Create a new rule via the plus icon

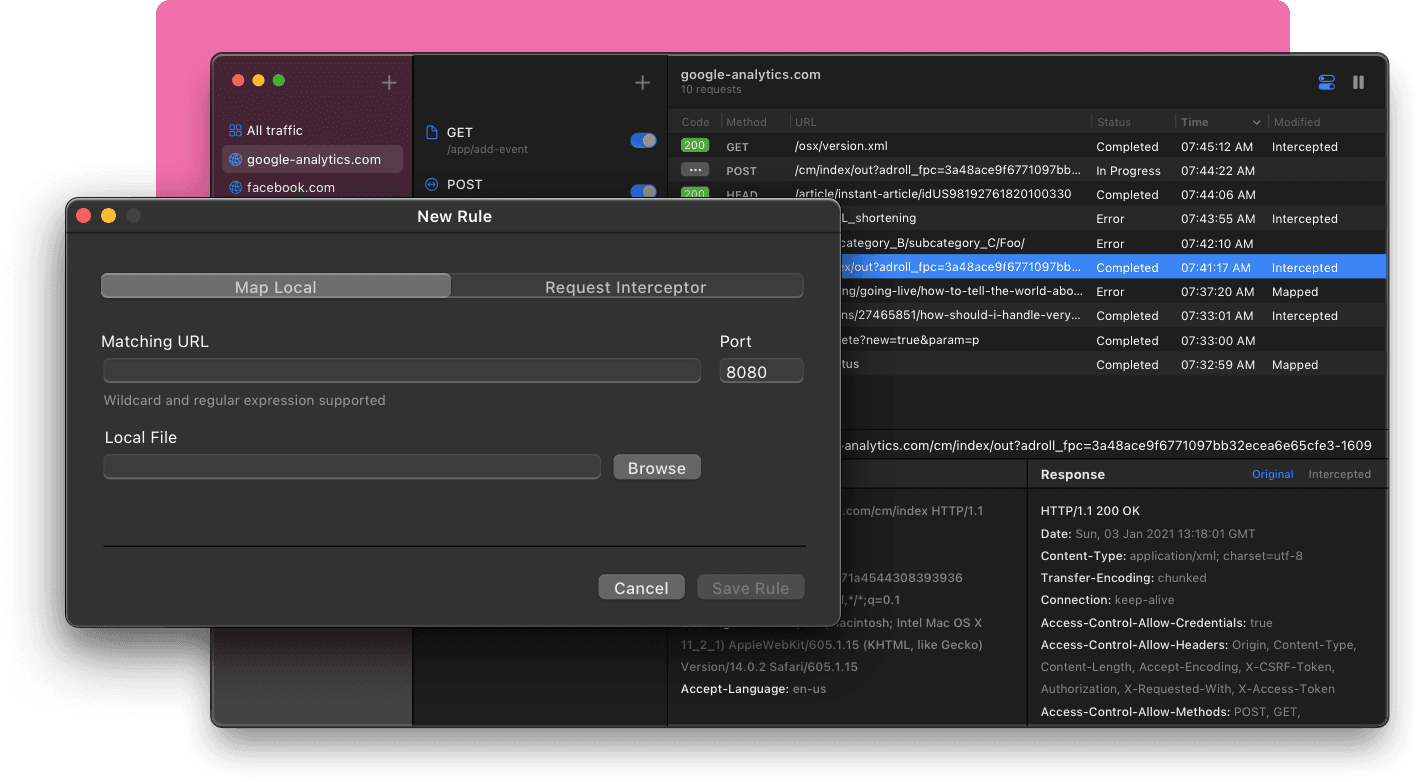point(641,83)
